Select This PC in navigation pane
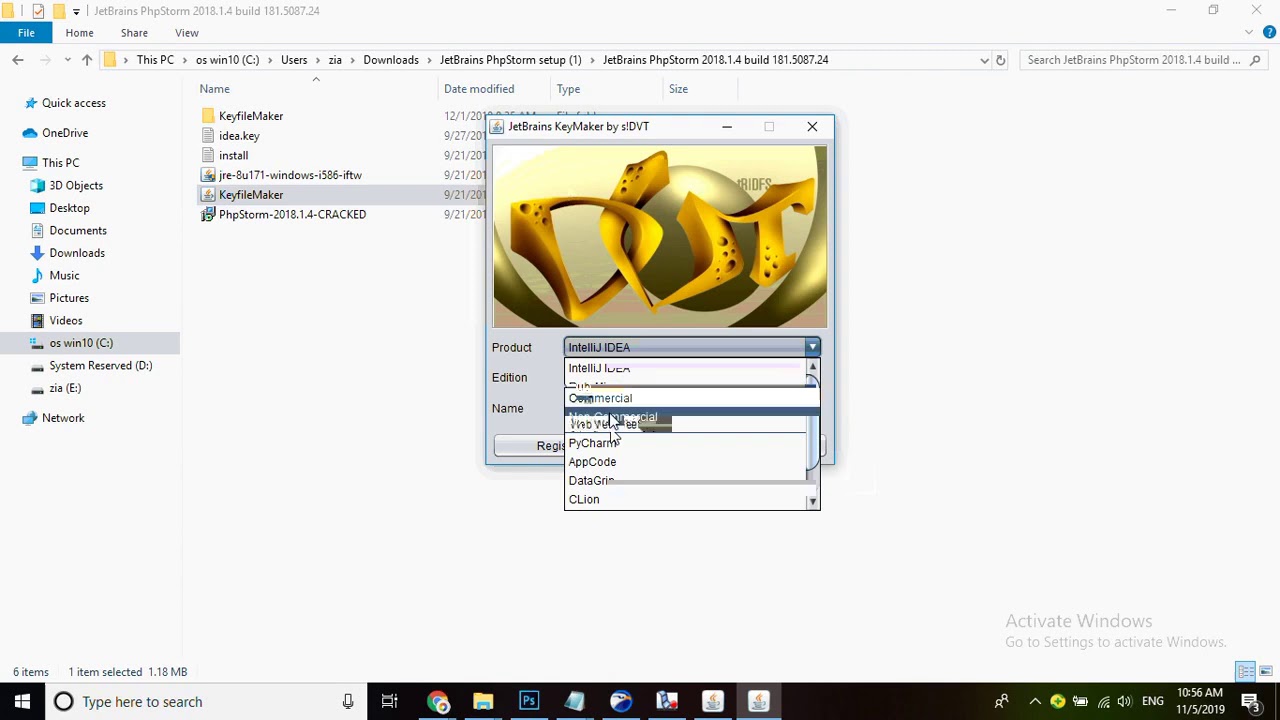 tap(60, 163)
